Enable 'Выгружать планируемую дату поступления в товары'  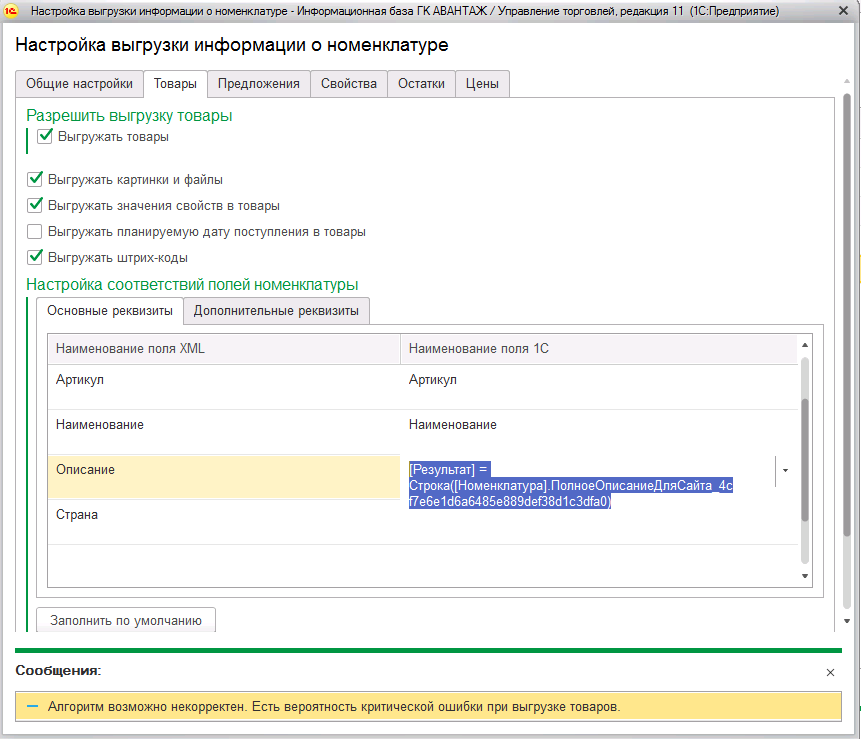[x=35, y=231]
